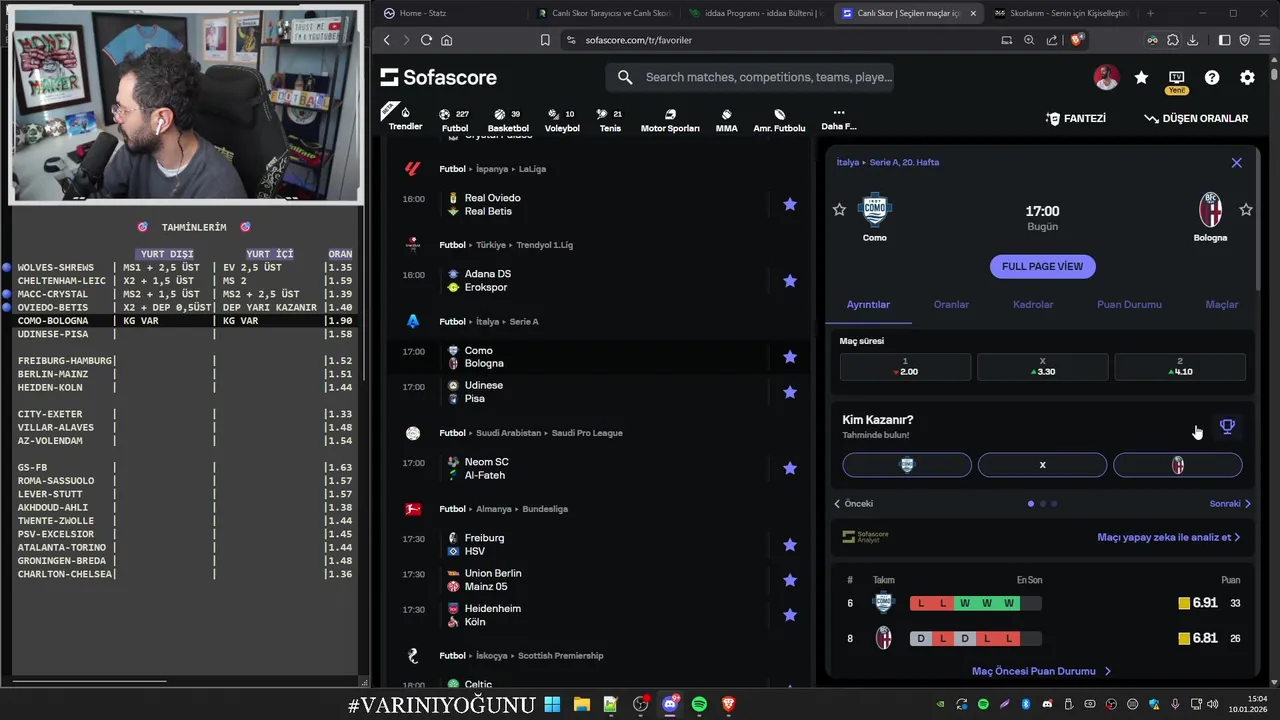The width and height of the screenshot is (1280, 720).
Task: Switch to Oranlar tab
Action: click(951, 305)
